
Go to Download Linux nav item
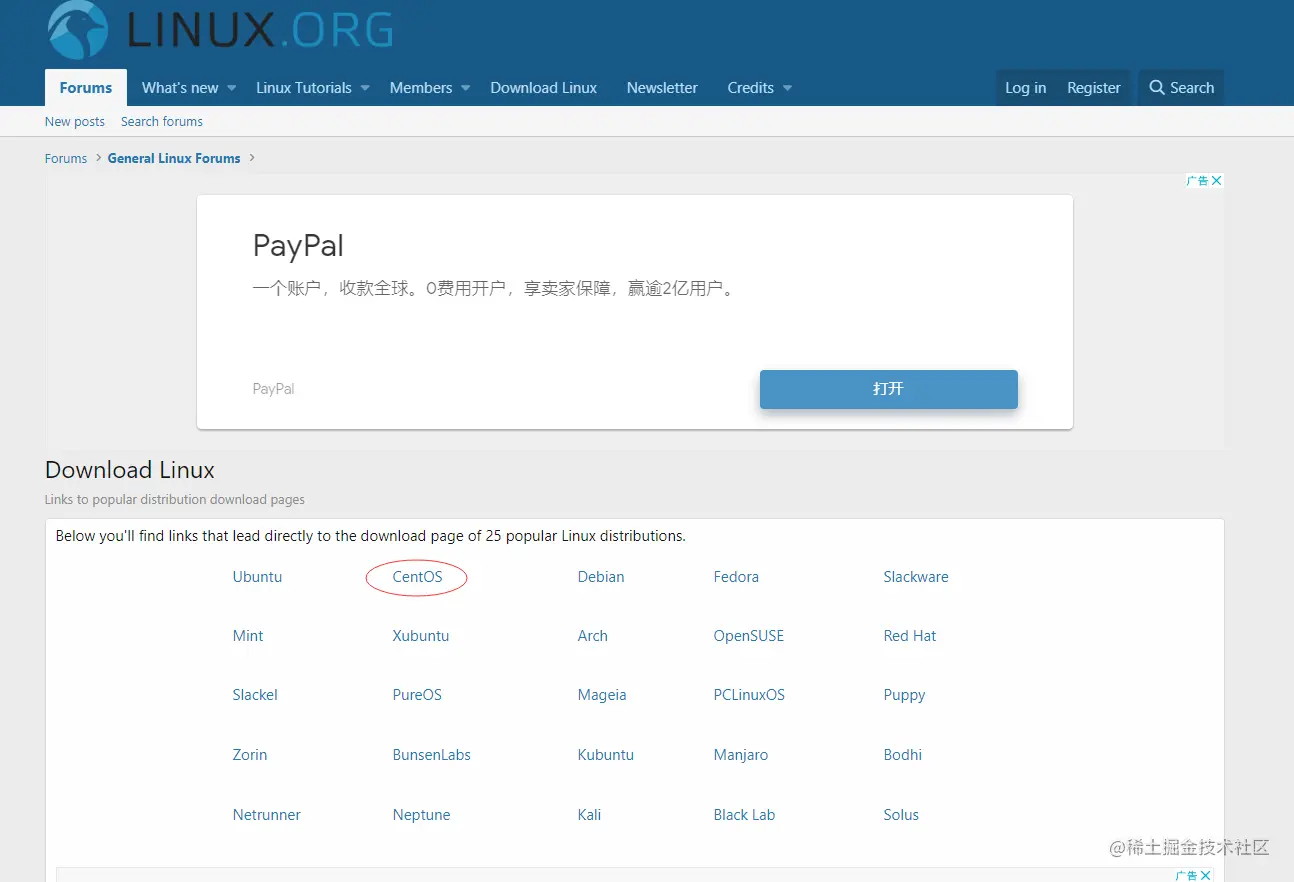pos(544,88)
